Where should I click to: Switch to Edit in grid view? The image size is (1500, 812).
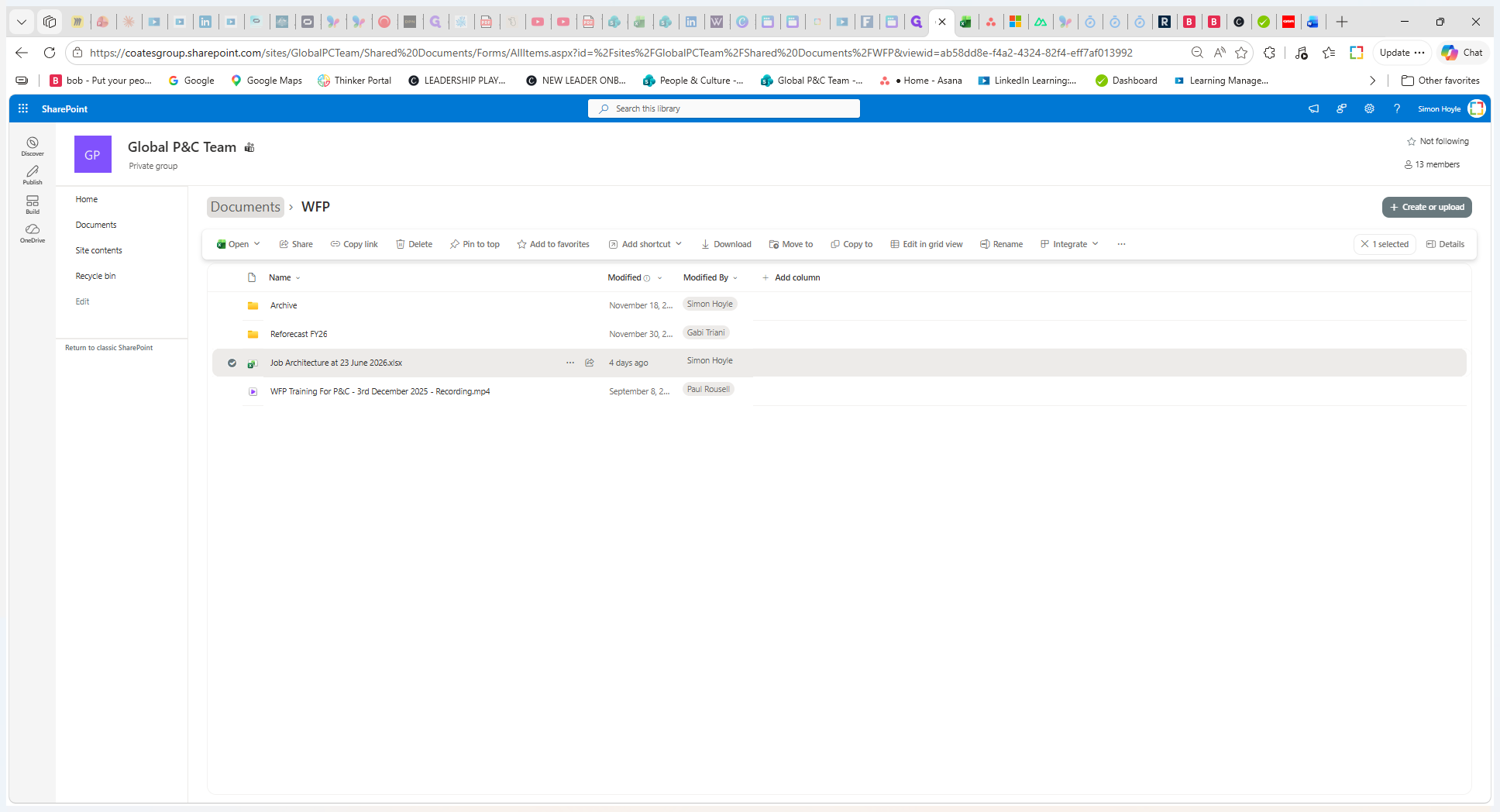(927, 244)
